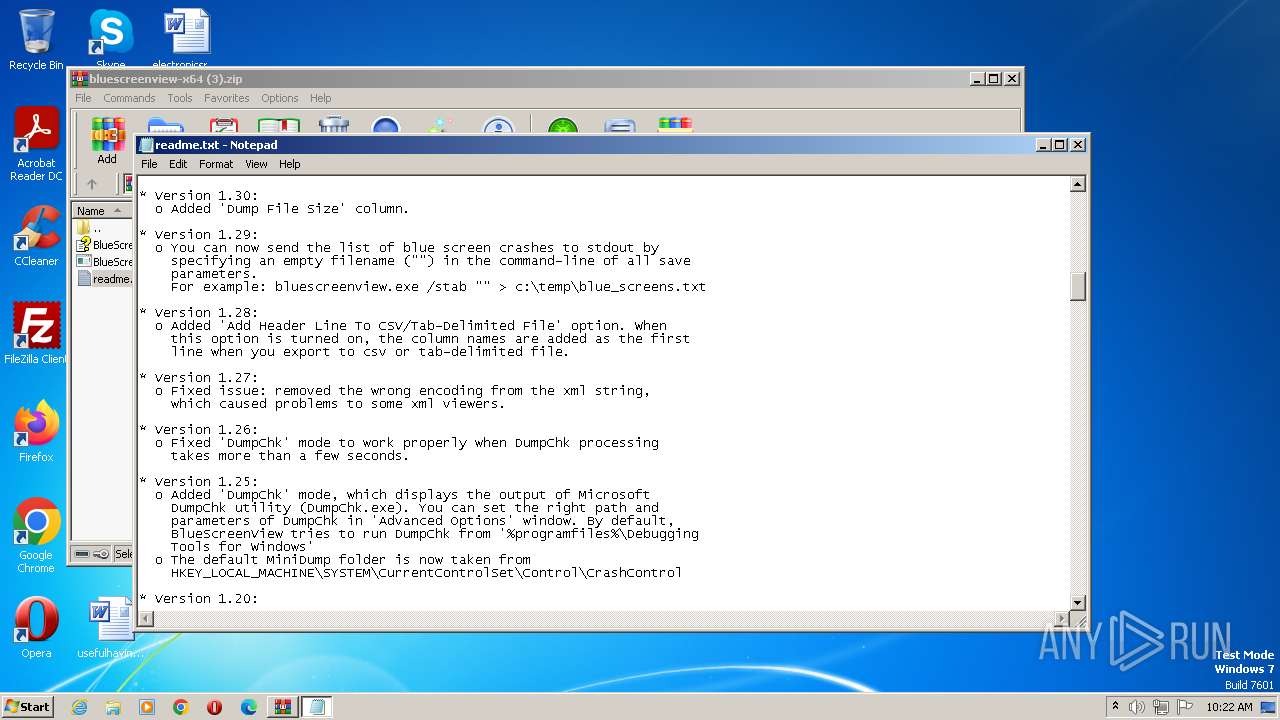The height and width of the screenshot is (720, 1280).
Task: Click the volume speaker tray icon
Action: pyautogui.click(x=1137, y=707)
